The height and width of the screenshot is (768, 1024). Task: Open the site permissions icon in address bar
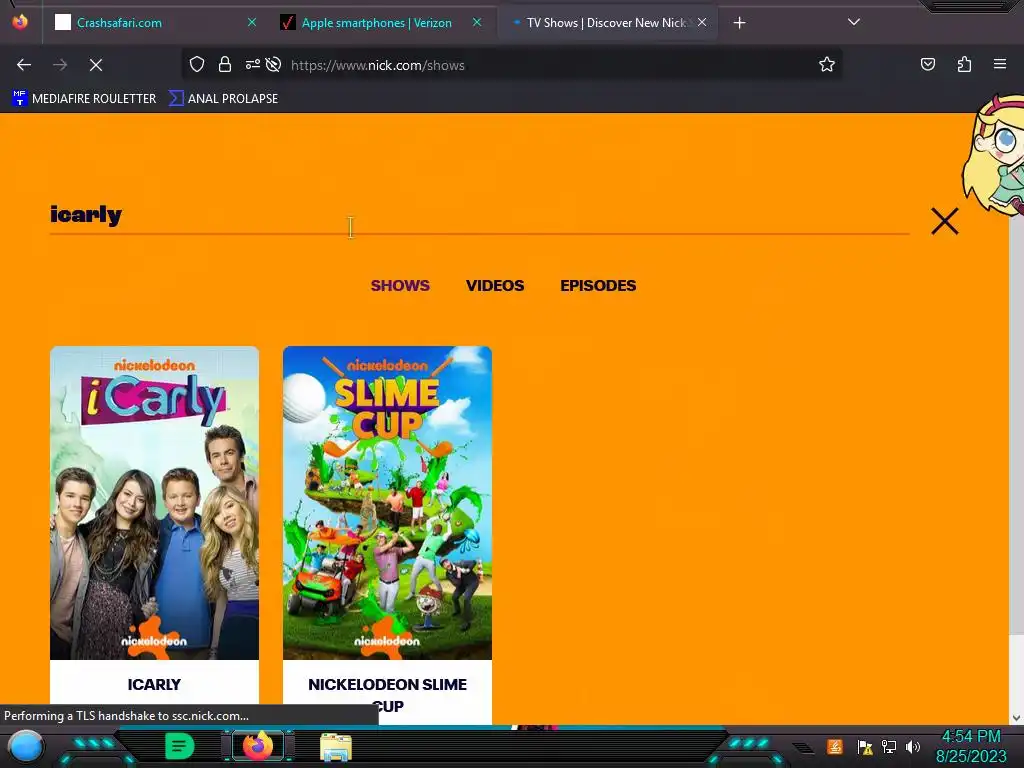252,64
